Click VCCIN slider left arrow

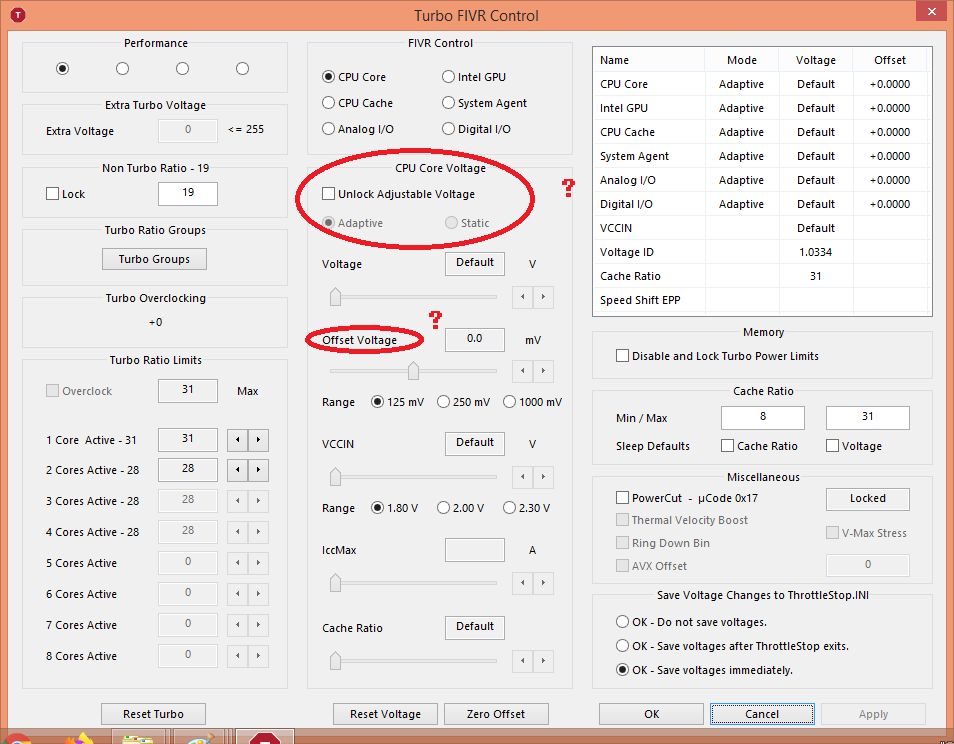[523, 476]
